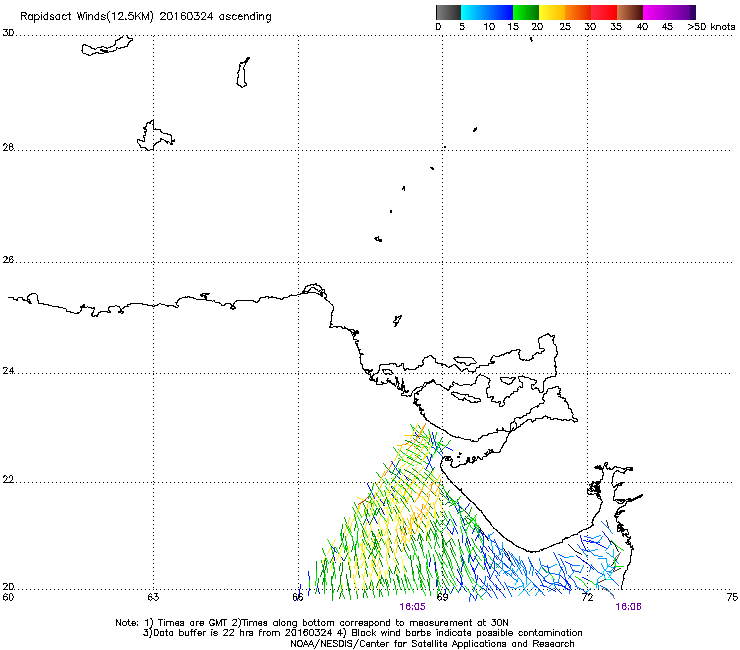Select the yellow 20–25 knots legend swatch

(x=552, y=12)
